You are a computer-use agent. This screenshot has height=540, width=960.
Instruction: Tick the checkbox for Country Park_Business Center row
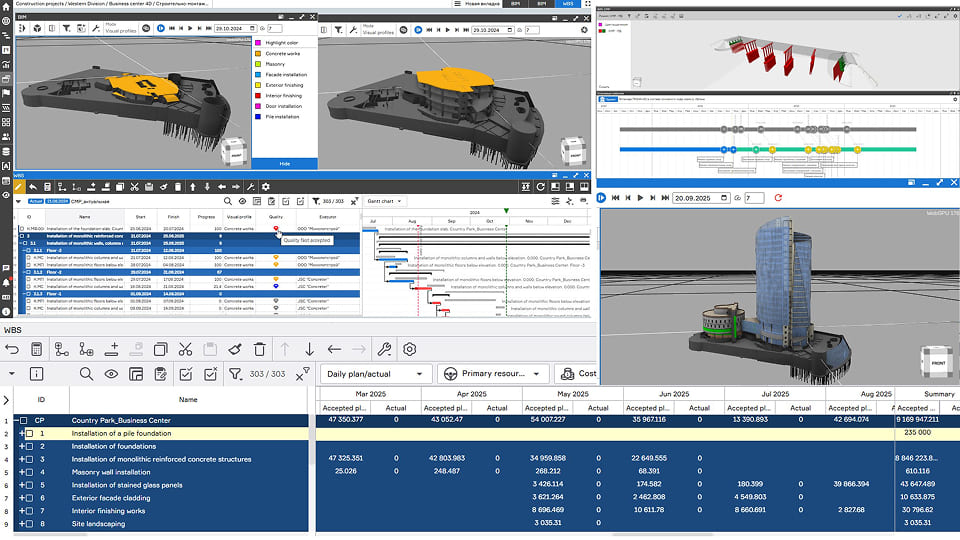coord(23,421)
